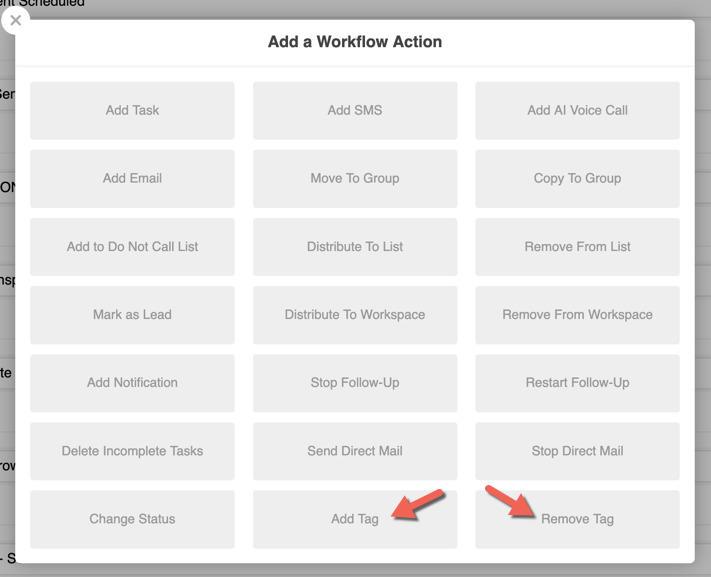Select Send Direct Mail
The width and height of the screenshot is (711, 577).
[x=355, y=451]
